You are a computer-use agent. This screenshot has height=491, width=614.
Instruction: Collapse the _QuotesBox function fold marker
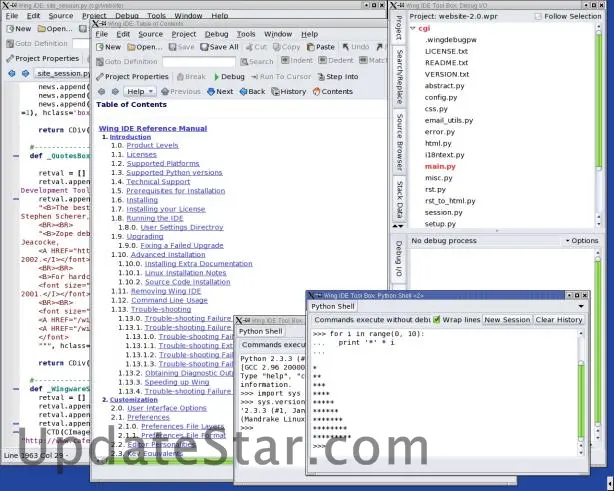pyautogui.click(x=16, y=156)
